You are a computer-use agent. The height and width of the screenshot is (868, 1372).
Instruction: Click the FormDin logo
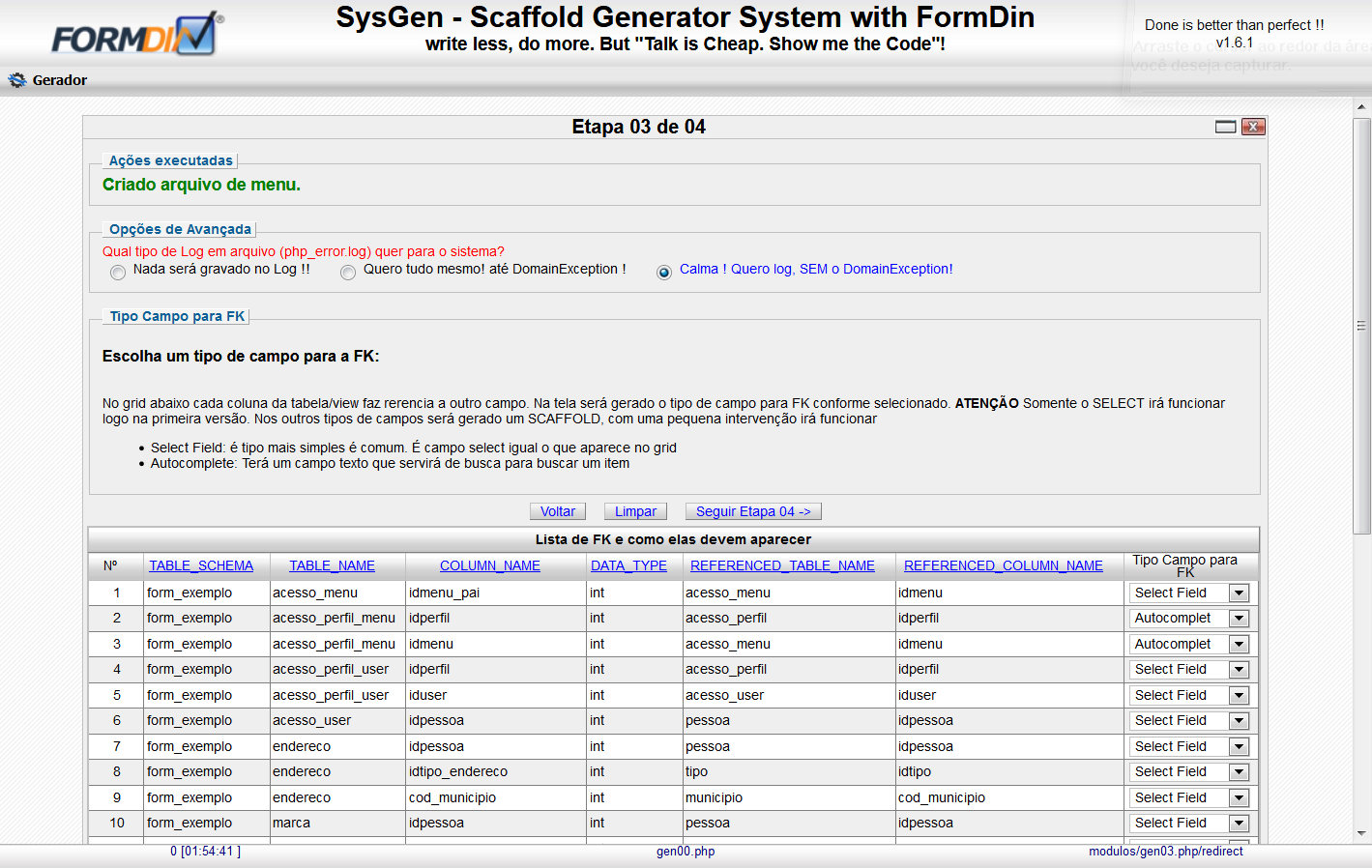tap(137, 35)
